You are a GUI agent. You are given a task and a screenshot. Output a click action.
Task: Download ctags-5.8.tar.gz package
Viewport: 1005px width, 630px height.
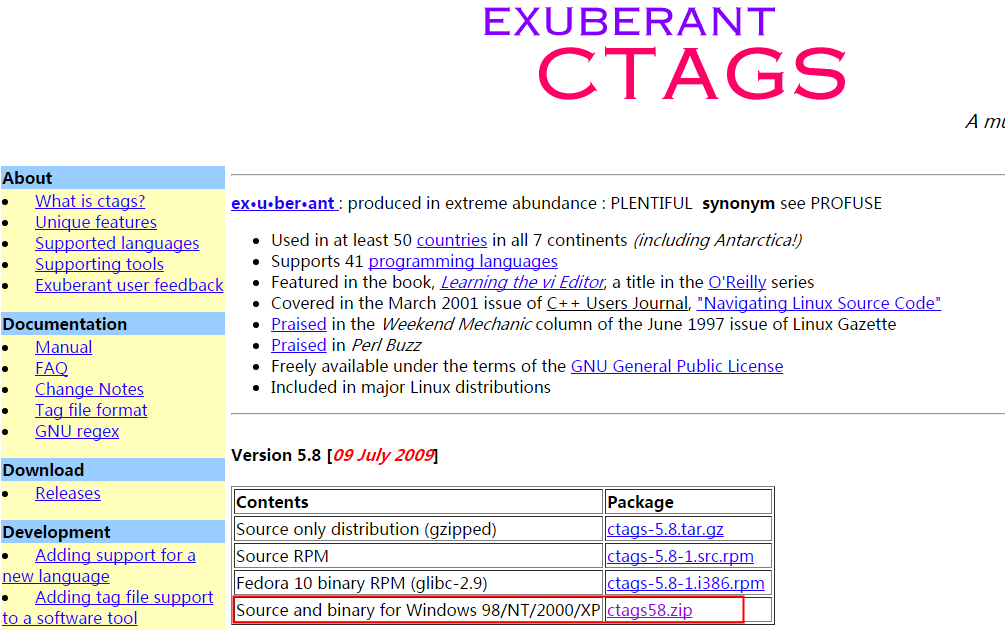(665, 529)
